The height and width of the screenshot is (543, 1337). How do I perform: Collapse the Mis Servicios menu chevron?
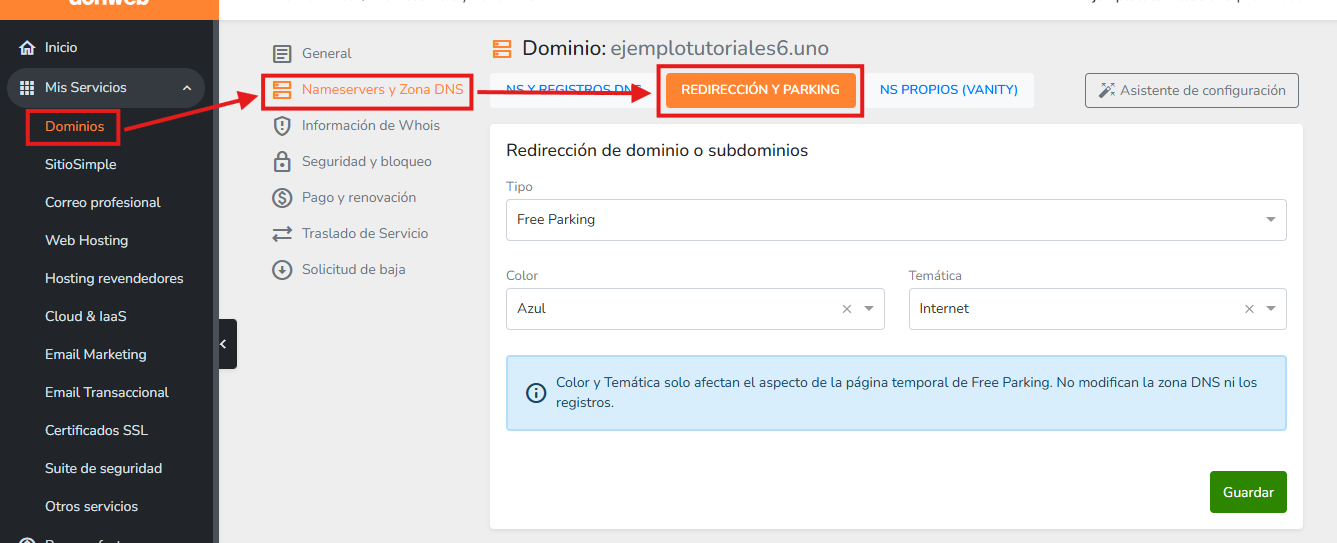(187, 88)
